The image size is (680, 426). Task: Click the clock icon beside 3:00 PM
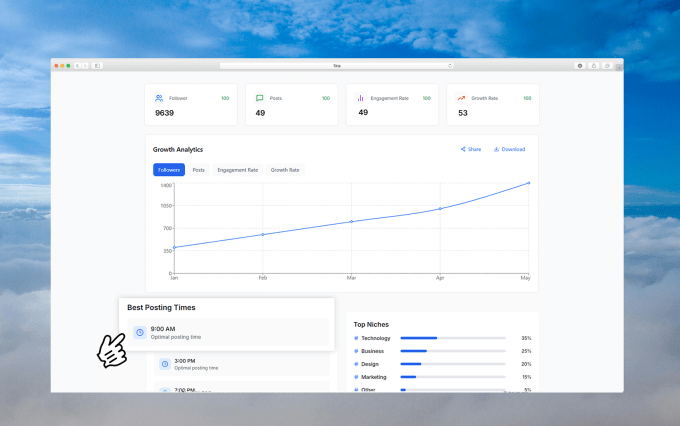tap(163, 364)
